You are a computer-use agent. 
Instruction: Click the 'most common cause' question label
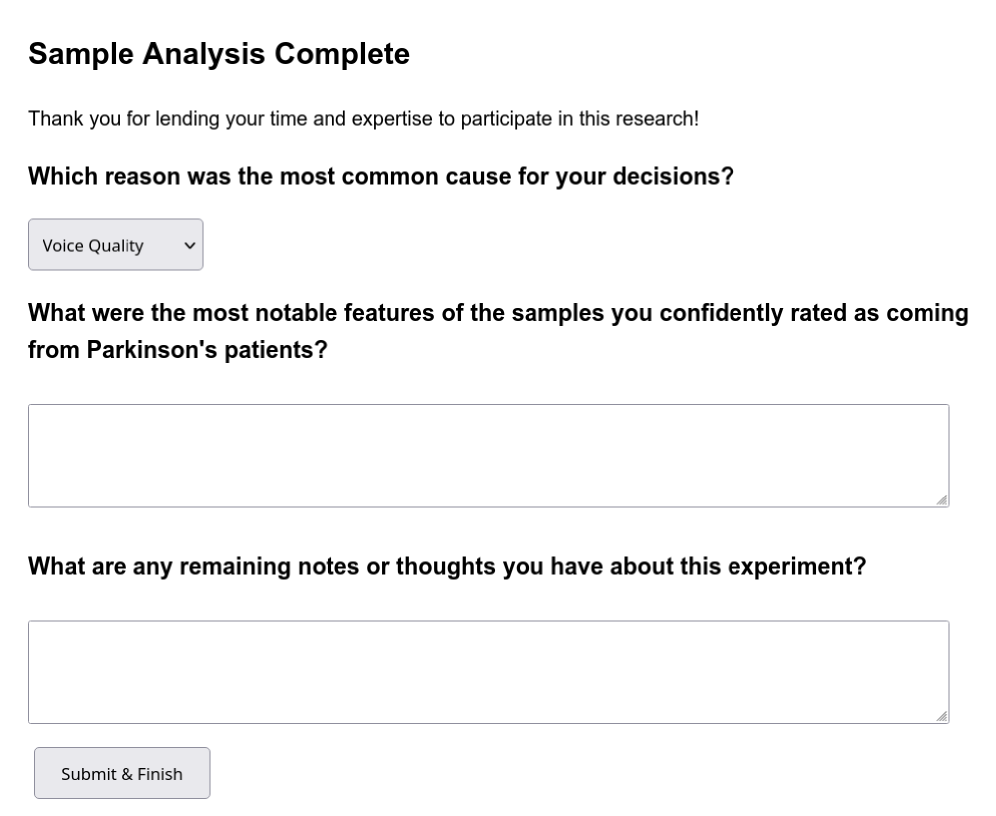tap(381, 177)
